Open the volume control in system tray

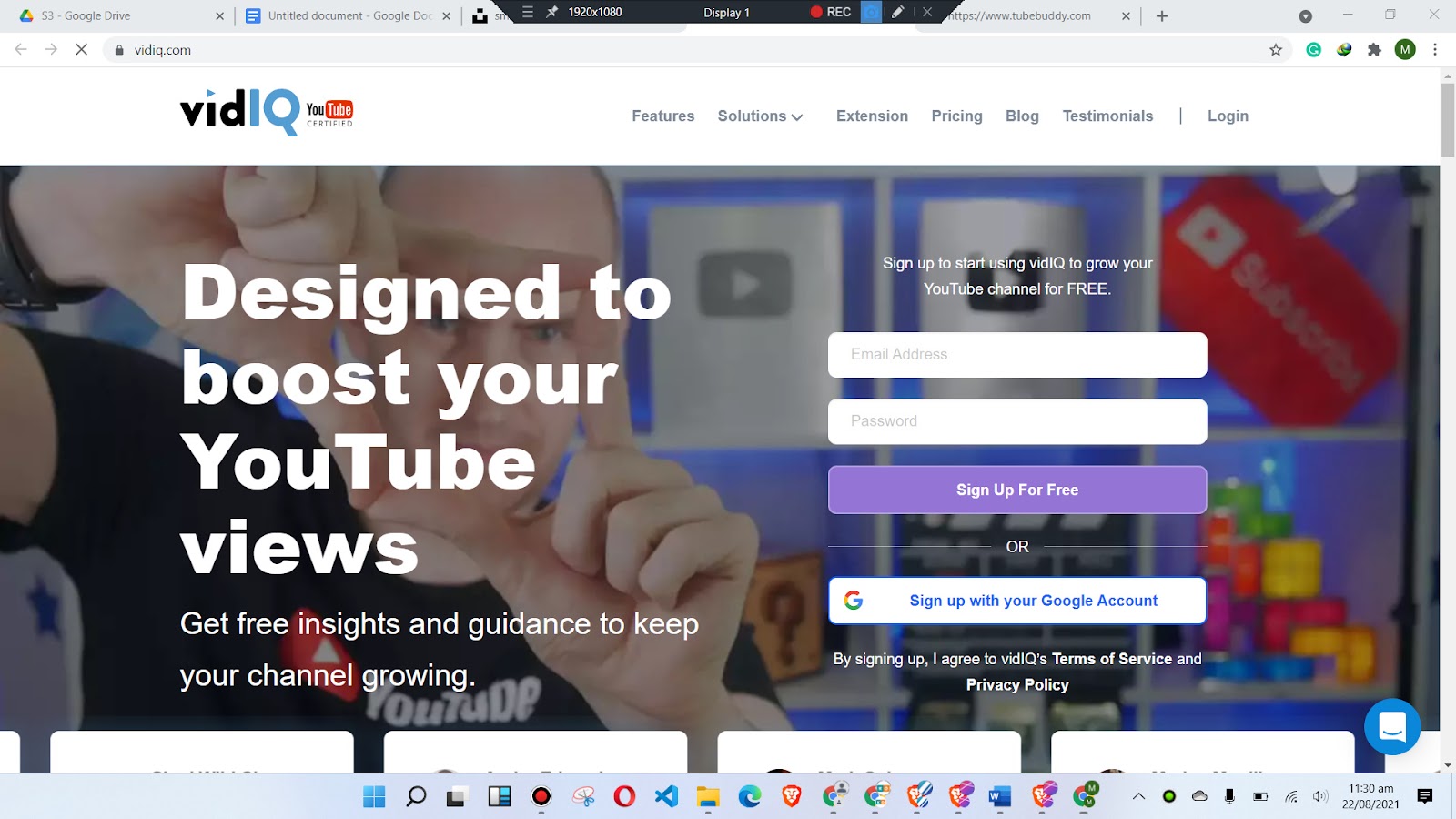[x=1320, y=796]
